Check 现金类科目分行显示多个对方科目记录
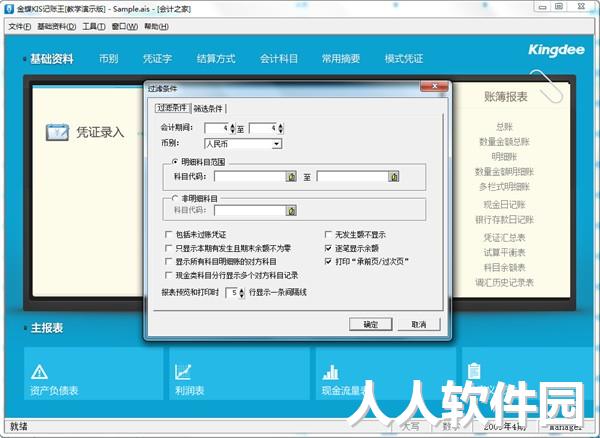Image resolution: width=600 pixels, height=438 pixels. (168, 275)
